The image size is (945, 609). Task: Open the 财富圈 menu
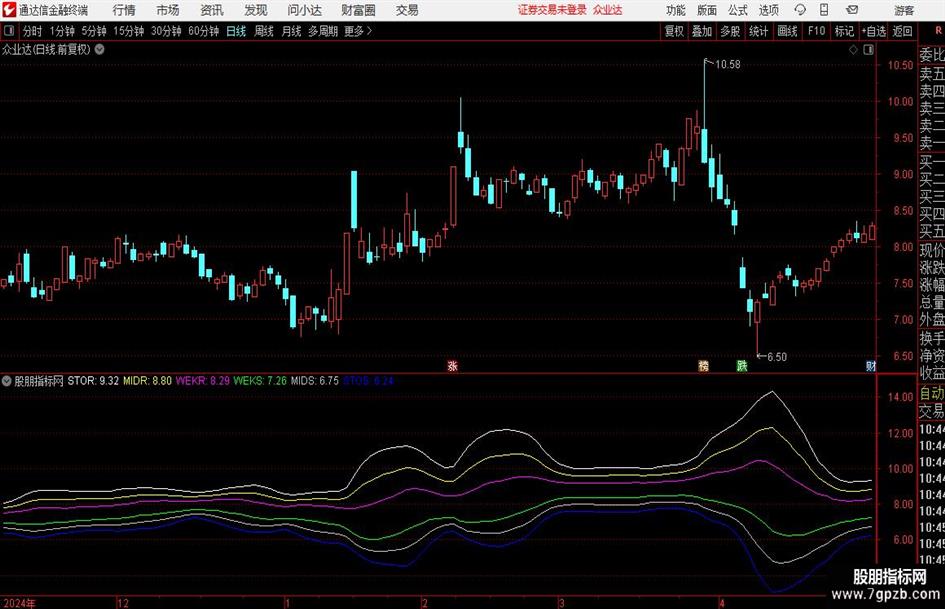click(x=358, y=10)
